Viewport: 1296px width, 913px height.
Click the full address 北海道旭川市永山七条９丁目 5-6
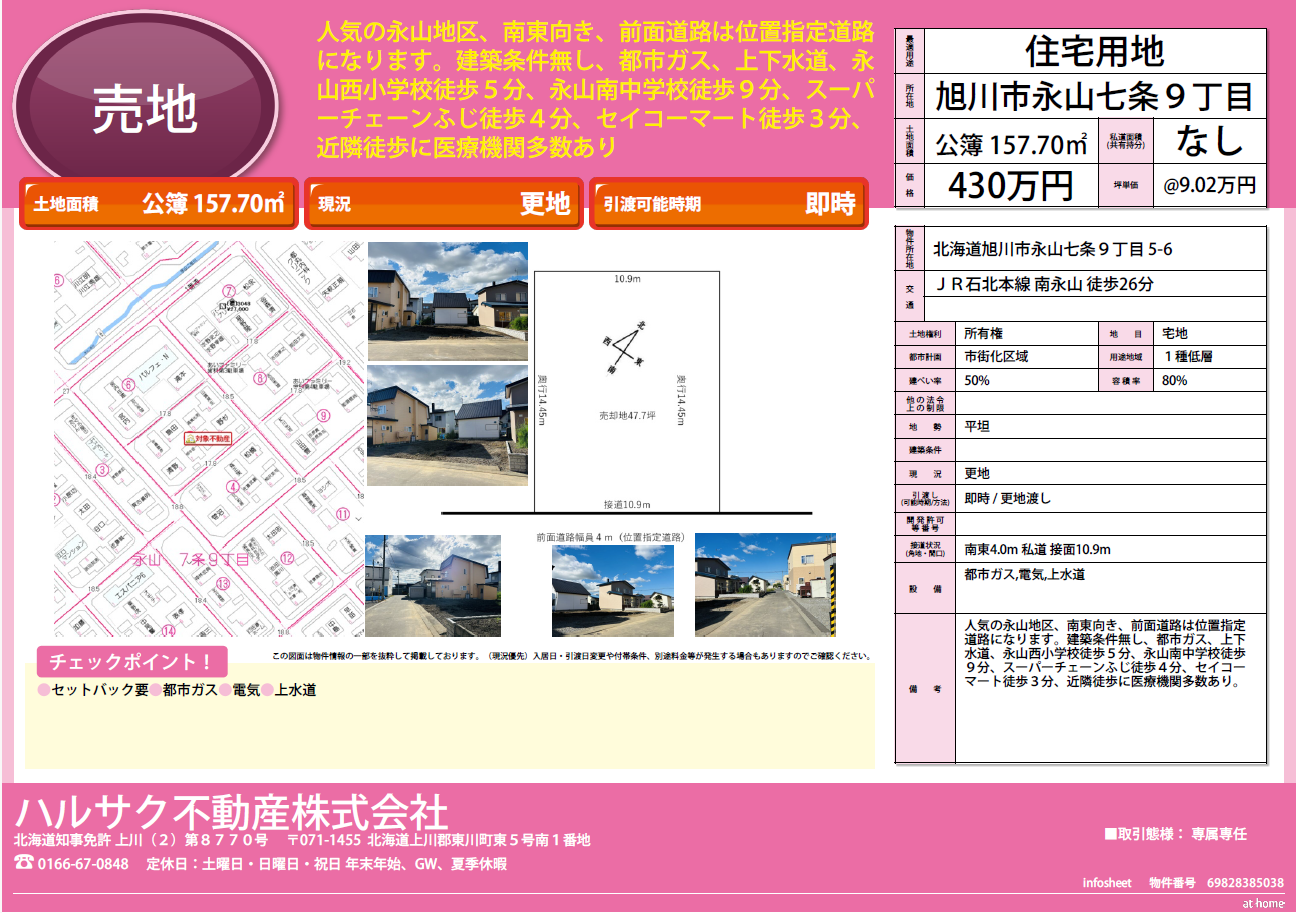[x=1053, y=250]
